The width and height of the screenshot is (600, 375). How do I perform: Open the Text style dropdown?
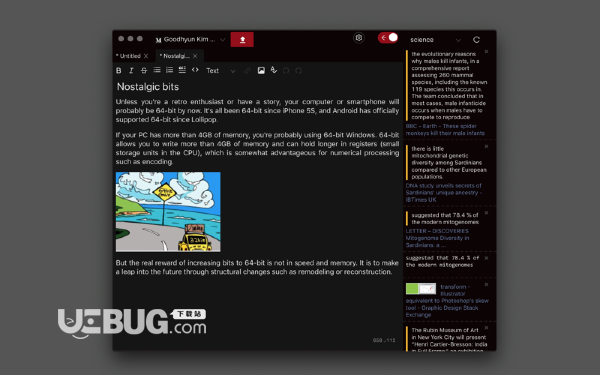(221, 71)
